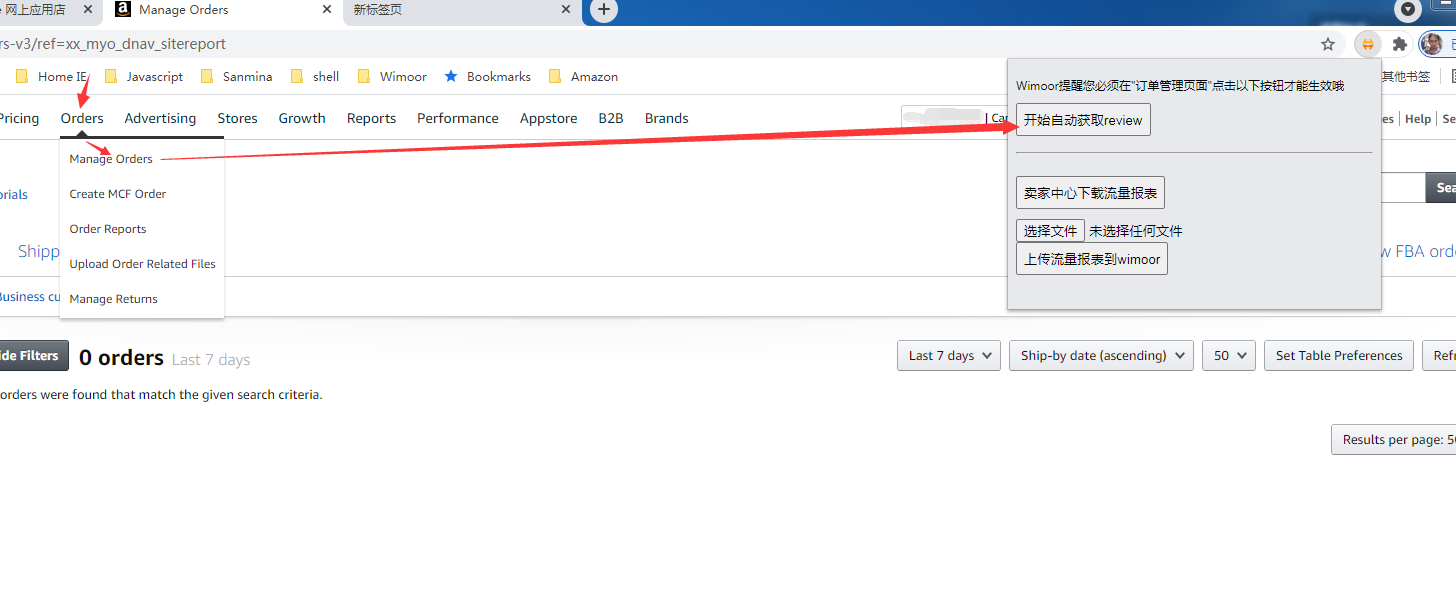Click the 未选择任何文件 file status text
Image resolution: width=1456 pixels, height=591 pixels.
point(1136,231)
